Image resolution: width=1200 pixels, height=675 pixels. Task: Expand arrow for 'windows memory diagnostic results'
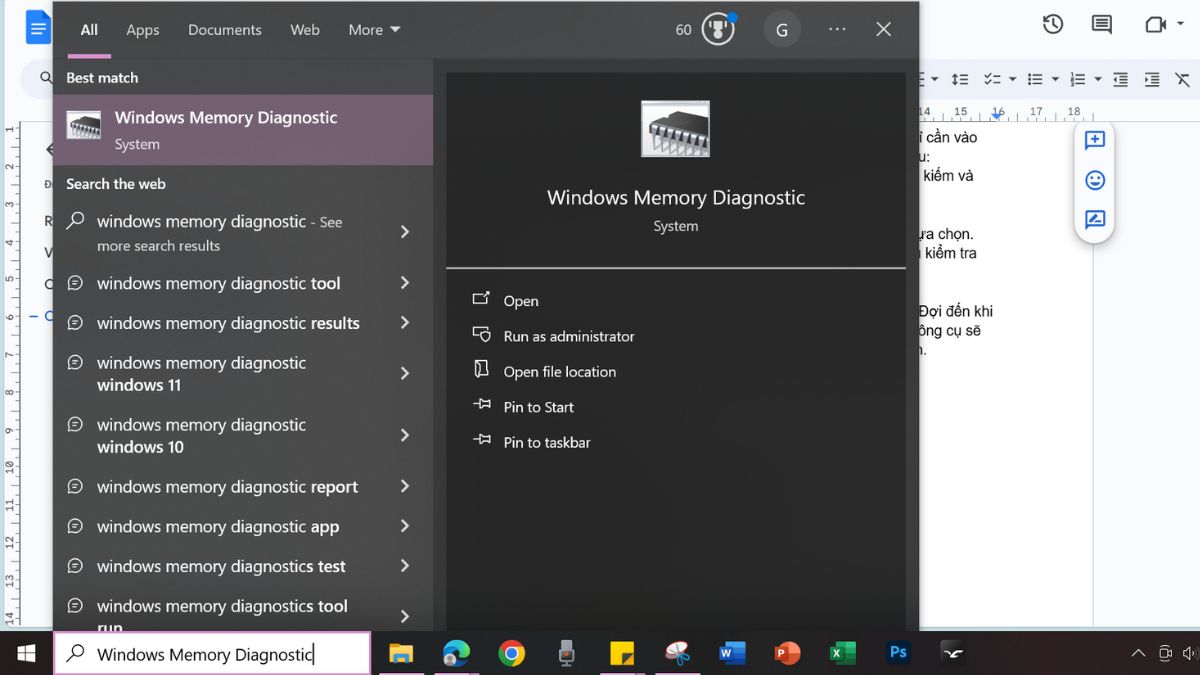click(405, 323)
